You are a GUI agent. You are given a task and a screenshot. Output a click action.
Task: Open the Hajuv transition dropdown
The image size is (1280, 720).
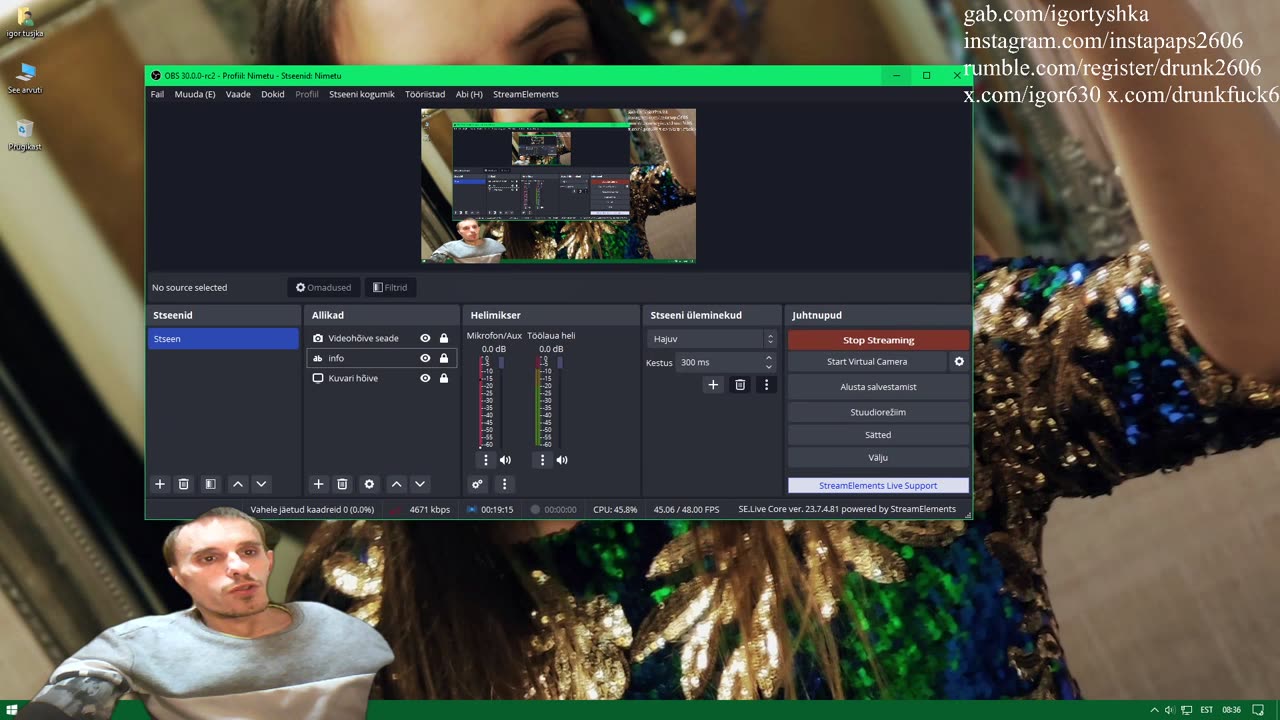[x=712, y=339]
